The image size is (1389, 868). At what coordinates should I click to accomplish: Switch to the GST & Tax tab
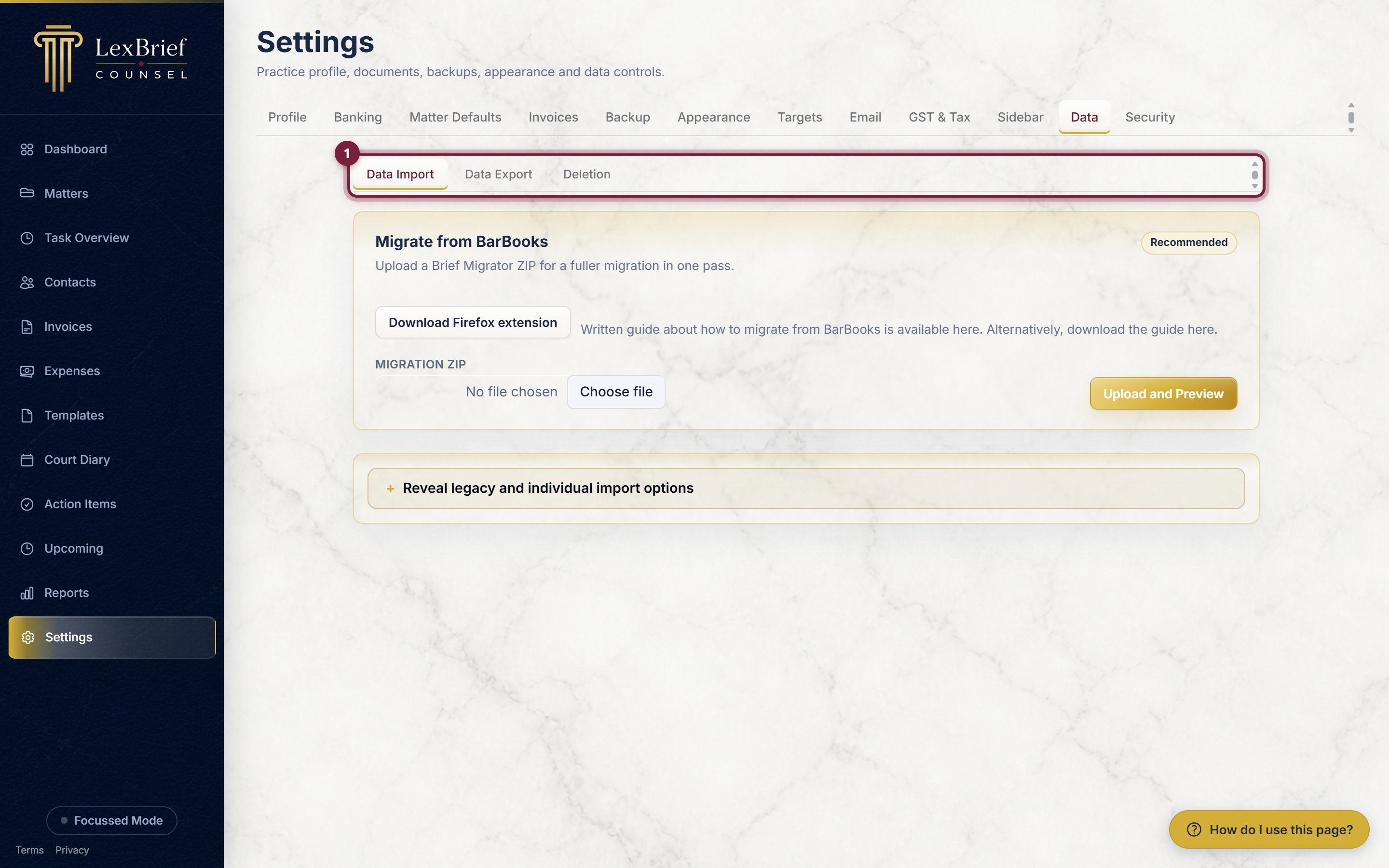939,117
